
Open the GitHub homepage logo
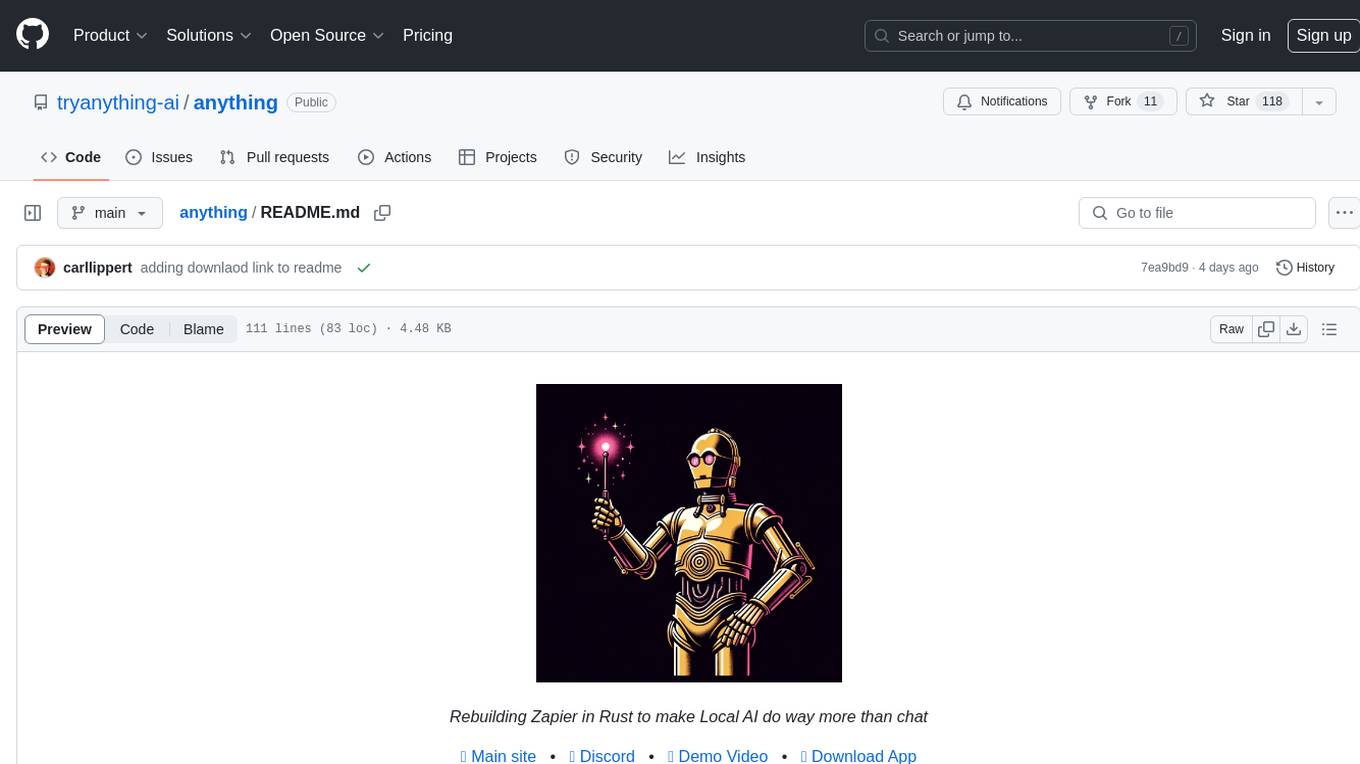coord(32,35)
